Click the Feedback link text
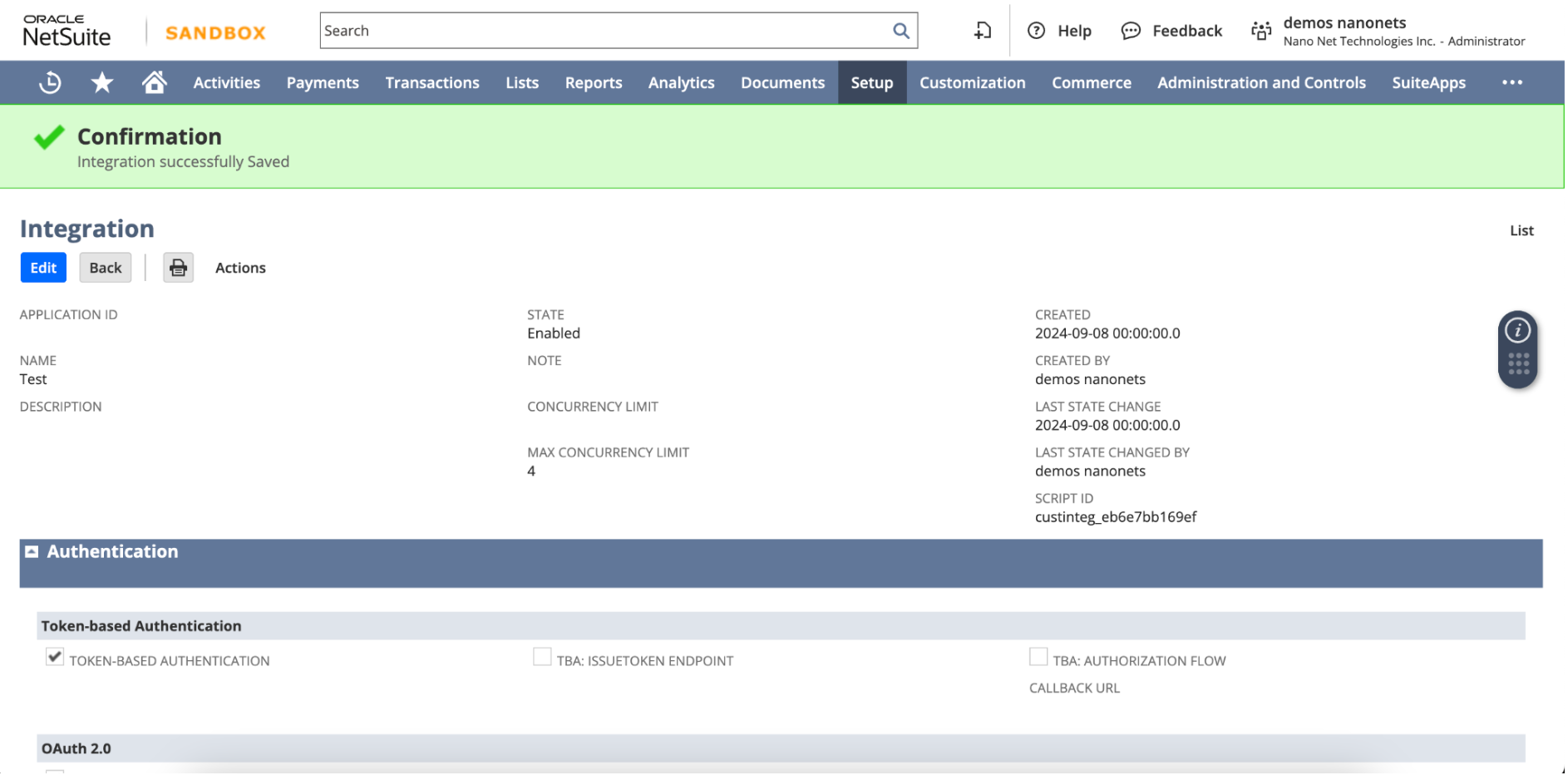1568x780 pixels. pos(1187,31)
